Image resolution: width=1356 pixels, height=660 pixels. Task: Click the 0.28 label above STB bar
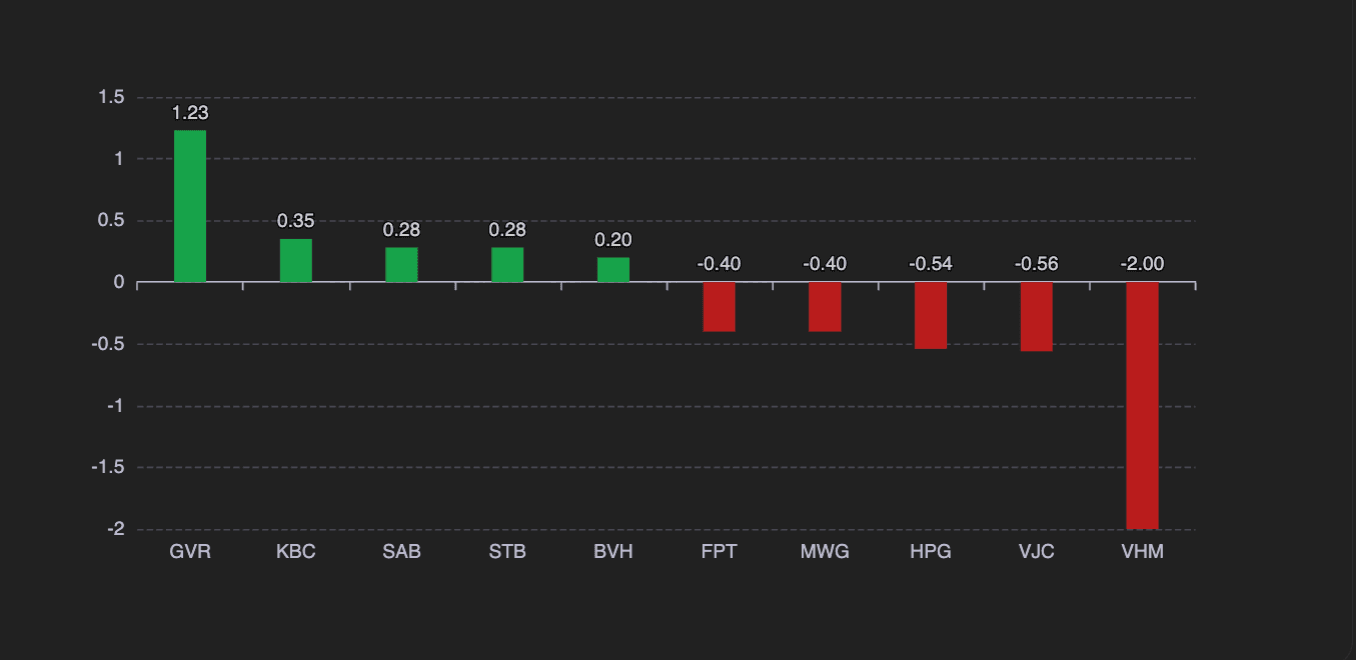(x=507, y=230)
